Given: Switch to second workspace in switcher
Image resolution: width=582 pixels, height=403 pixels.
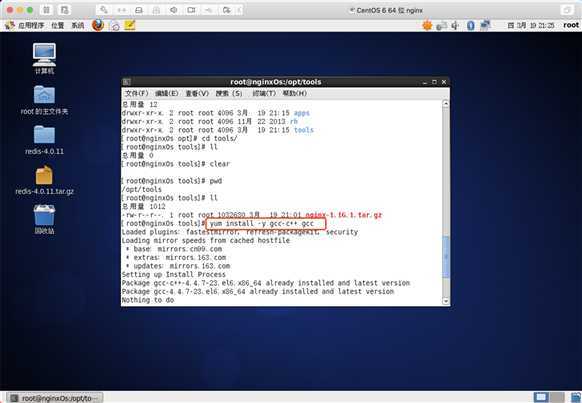Looking at the screenshot, I should point(556,397).
